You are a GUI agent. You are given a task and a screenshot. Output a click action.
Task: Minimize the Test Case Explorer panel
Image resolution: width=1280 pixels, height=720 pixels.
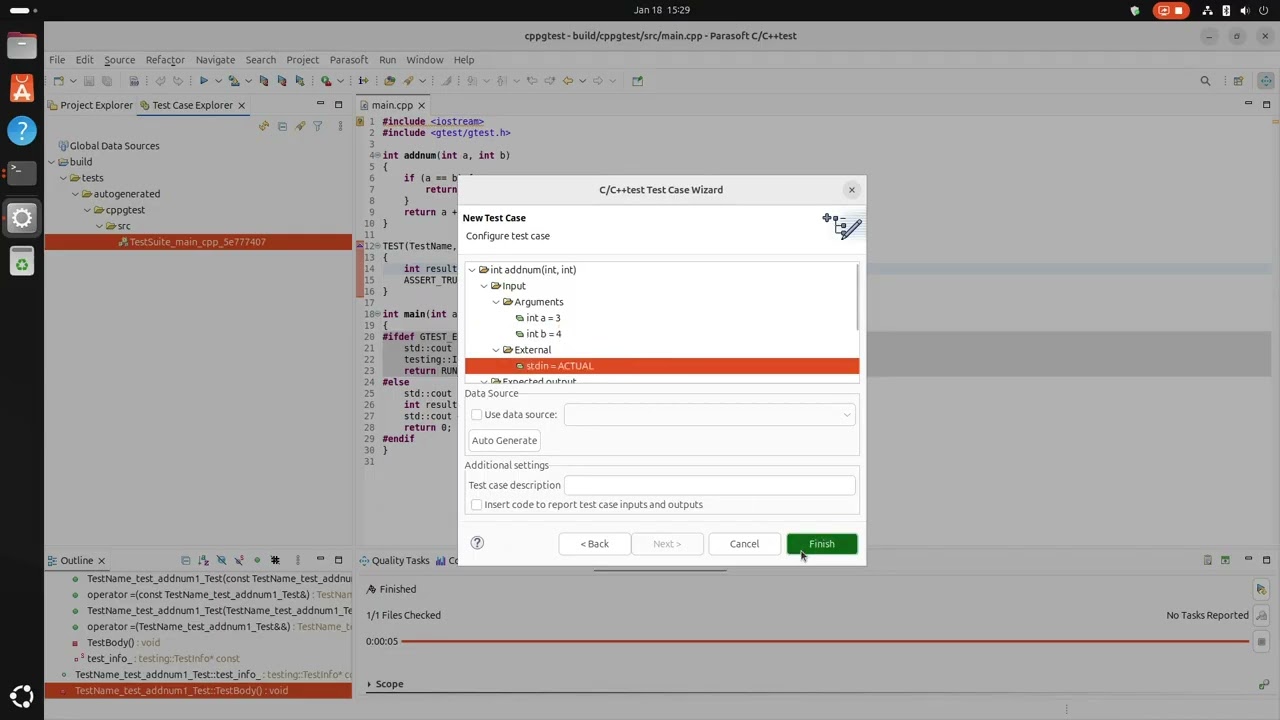(x=320, y=104)
